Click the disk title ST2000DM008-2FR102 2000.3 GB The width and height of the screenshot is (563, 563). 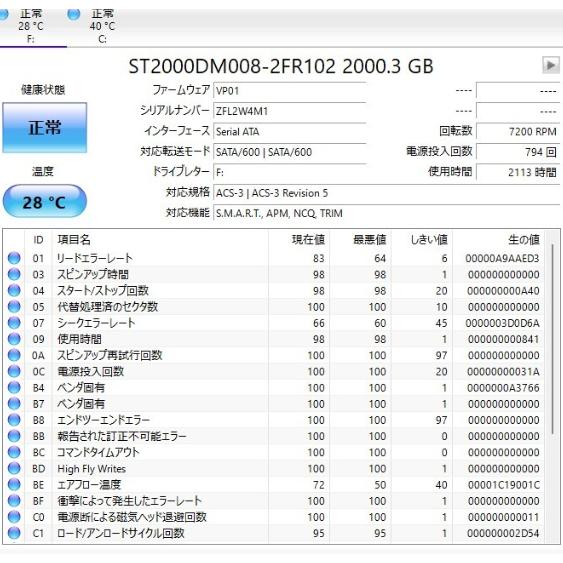coord(281,66)
